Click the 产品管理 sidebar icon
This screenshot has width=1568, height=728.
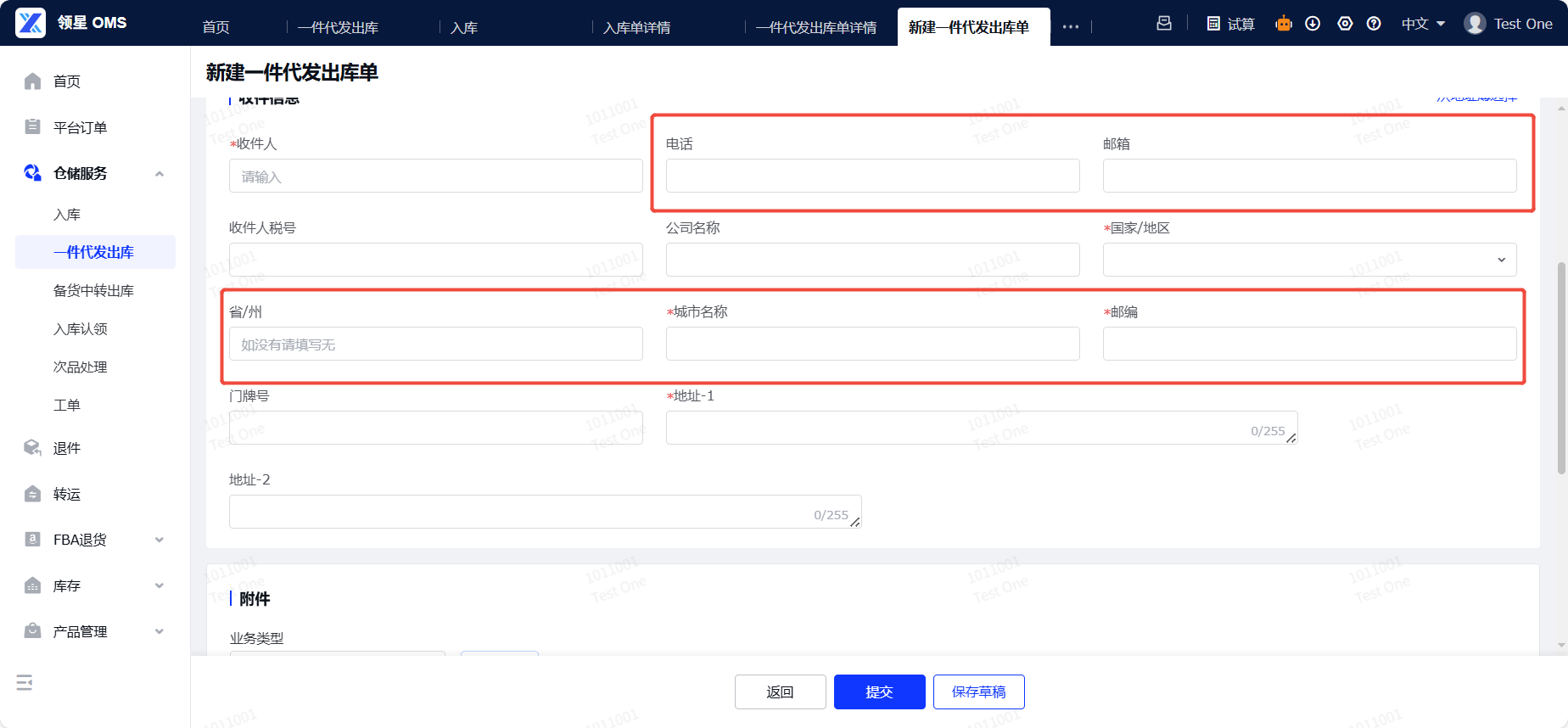[x=32, y=631]
